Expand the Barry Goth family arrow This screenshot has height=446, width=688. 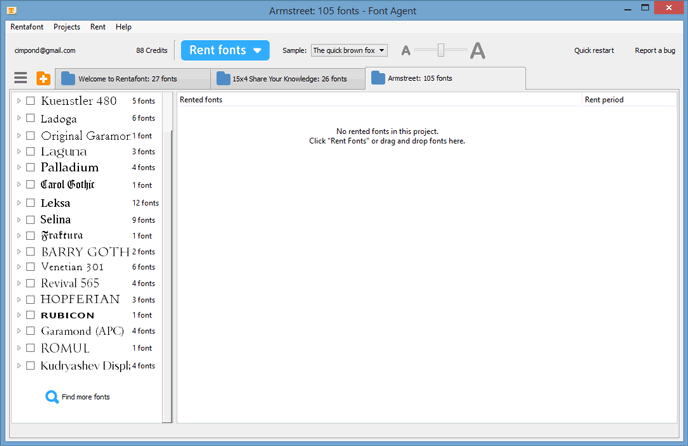pyautogui.click(x=18, y=252)
